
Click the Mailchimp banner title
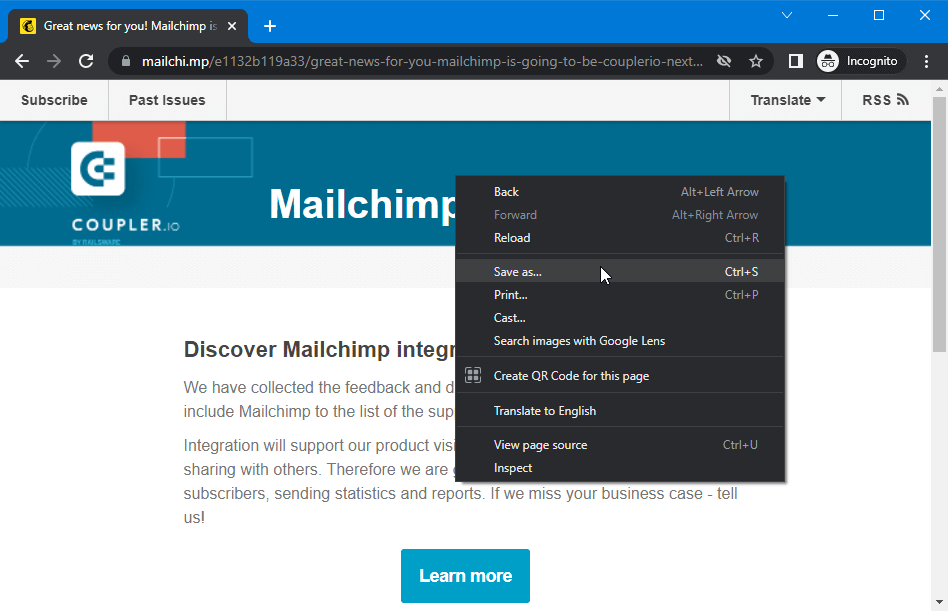[362, 204]
